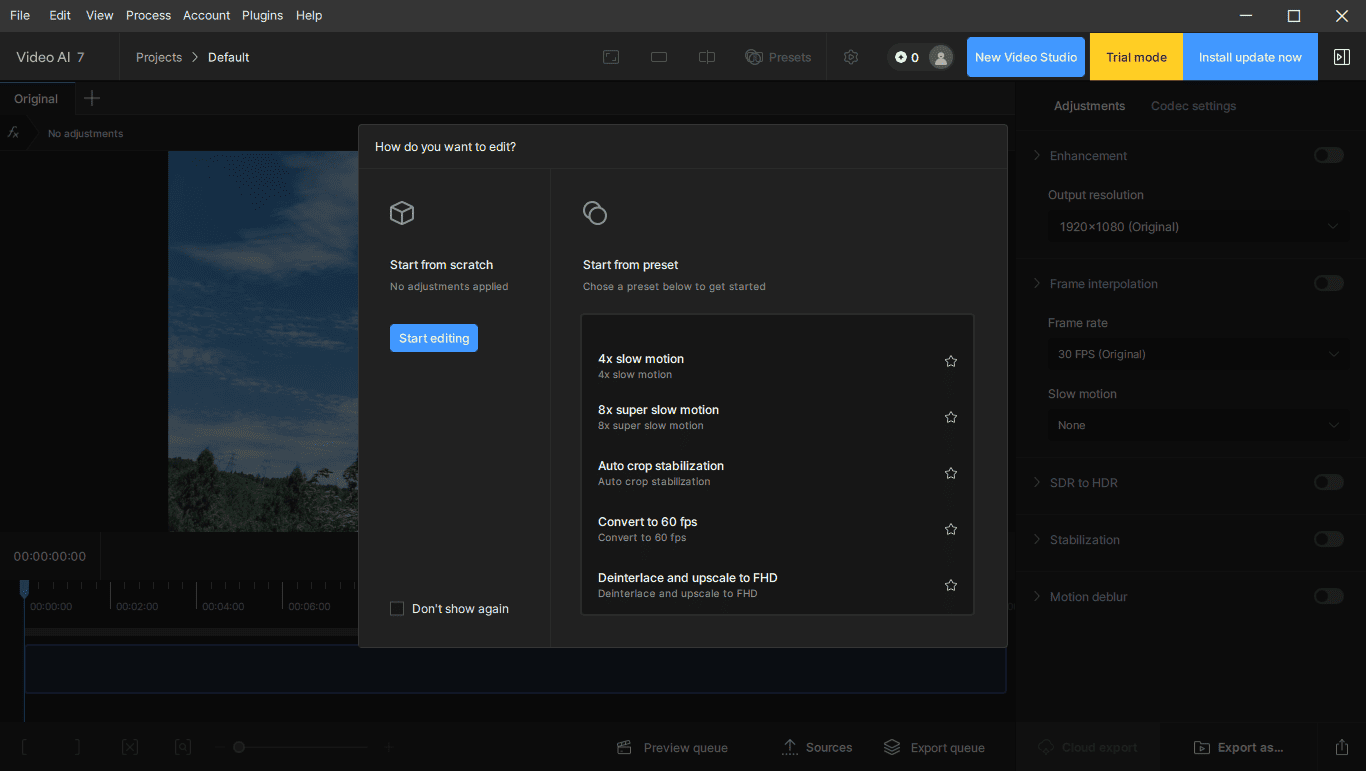Expand the Motion deblur section chevron
This screenshot has width=1366, height=771.
tap(1037, 596)
